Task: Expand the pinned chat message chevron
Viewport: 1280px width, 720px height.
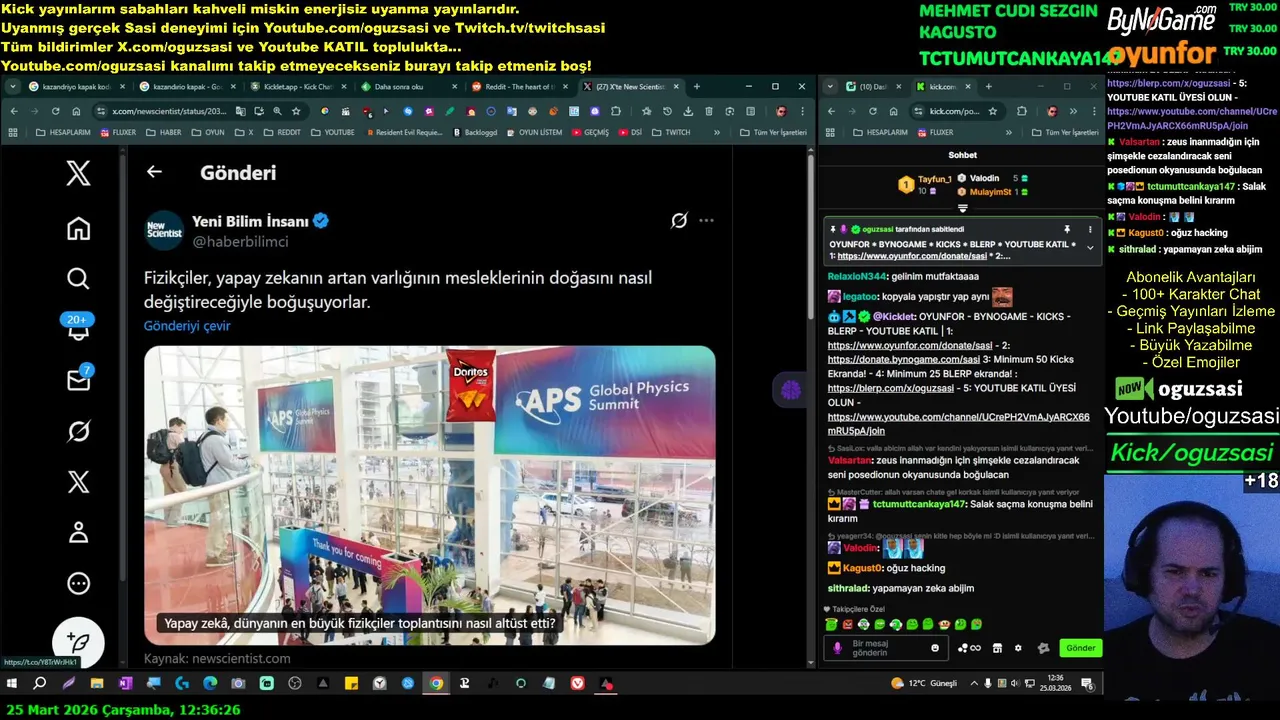Action: (x=1090, y=247)
